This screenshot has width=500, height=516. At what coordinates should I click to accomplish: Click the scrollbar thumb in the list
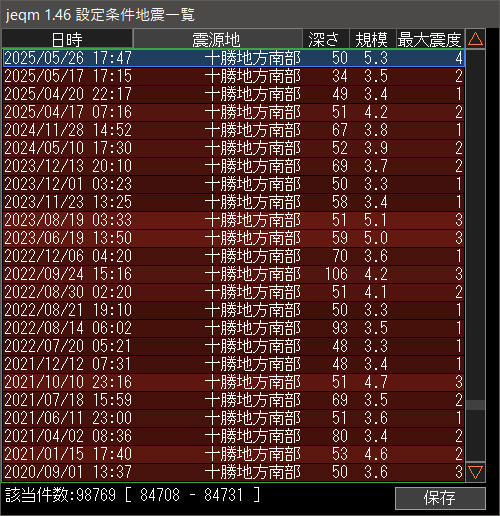pyautogui.click(x=475, y=405)
